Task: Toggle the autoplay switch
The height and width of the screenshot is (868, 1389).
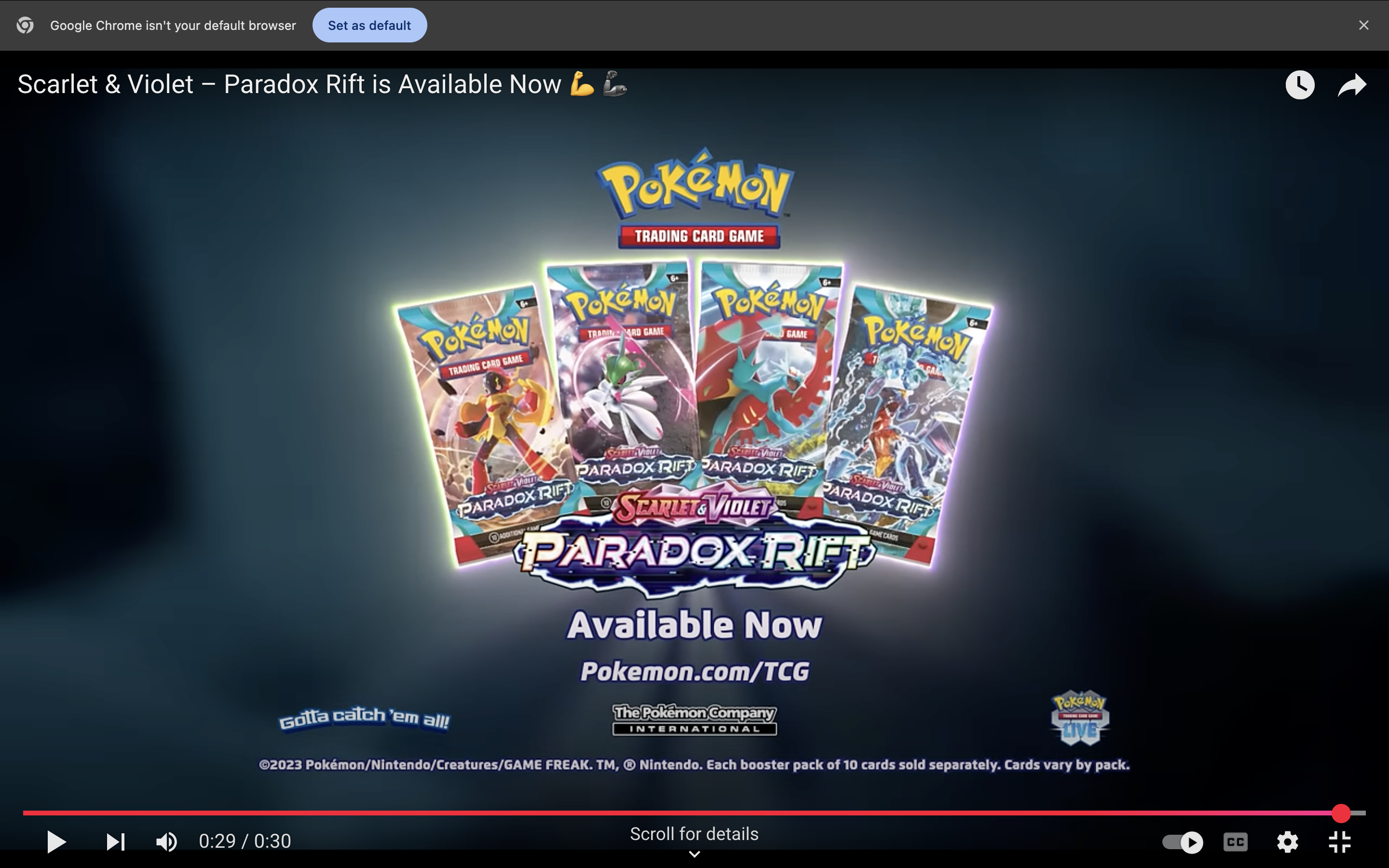Action: click(x=1183, y=842)
